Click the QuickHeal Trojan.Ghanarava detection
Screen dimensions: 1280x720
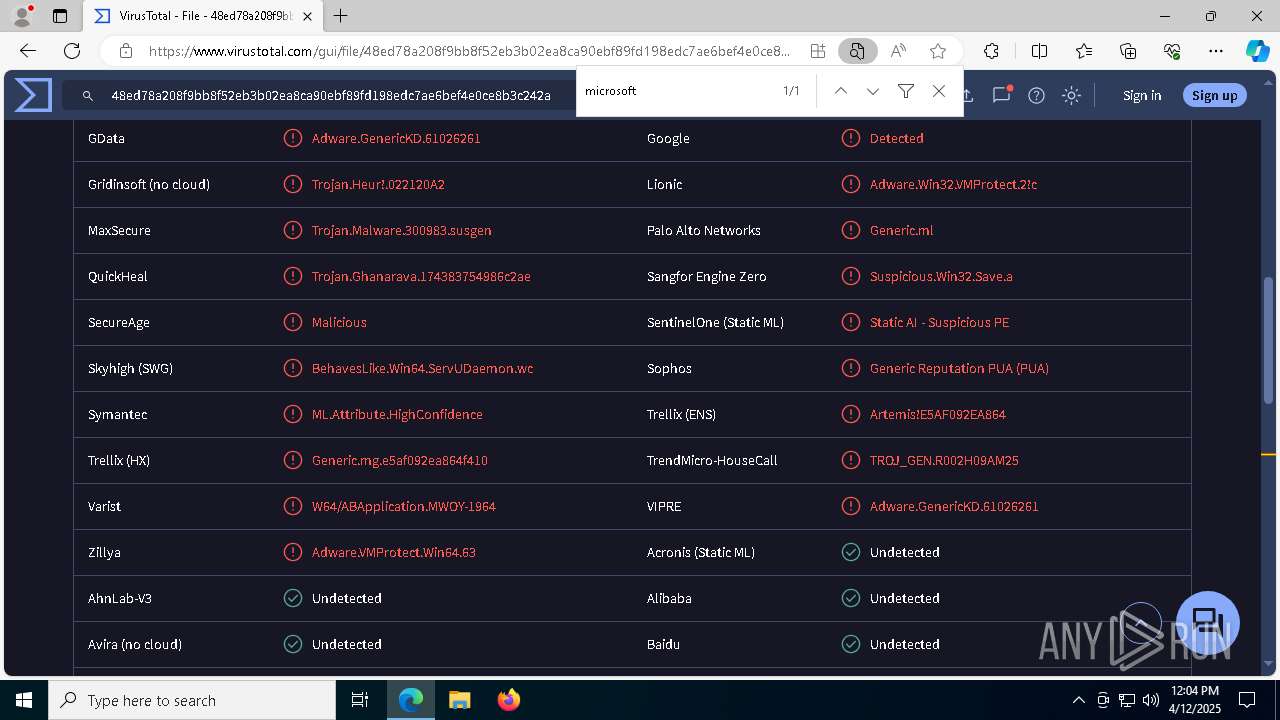[421, 276]
